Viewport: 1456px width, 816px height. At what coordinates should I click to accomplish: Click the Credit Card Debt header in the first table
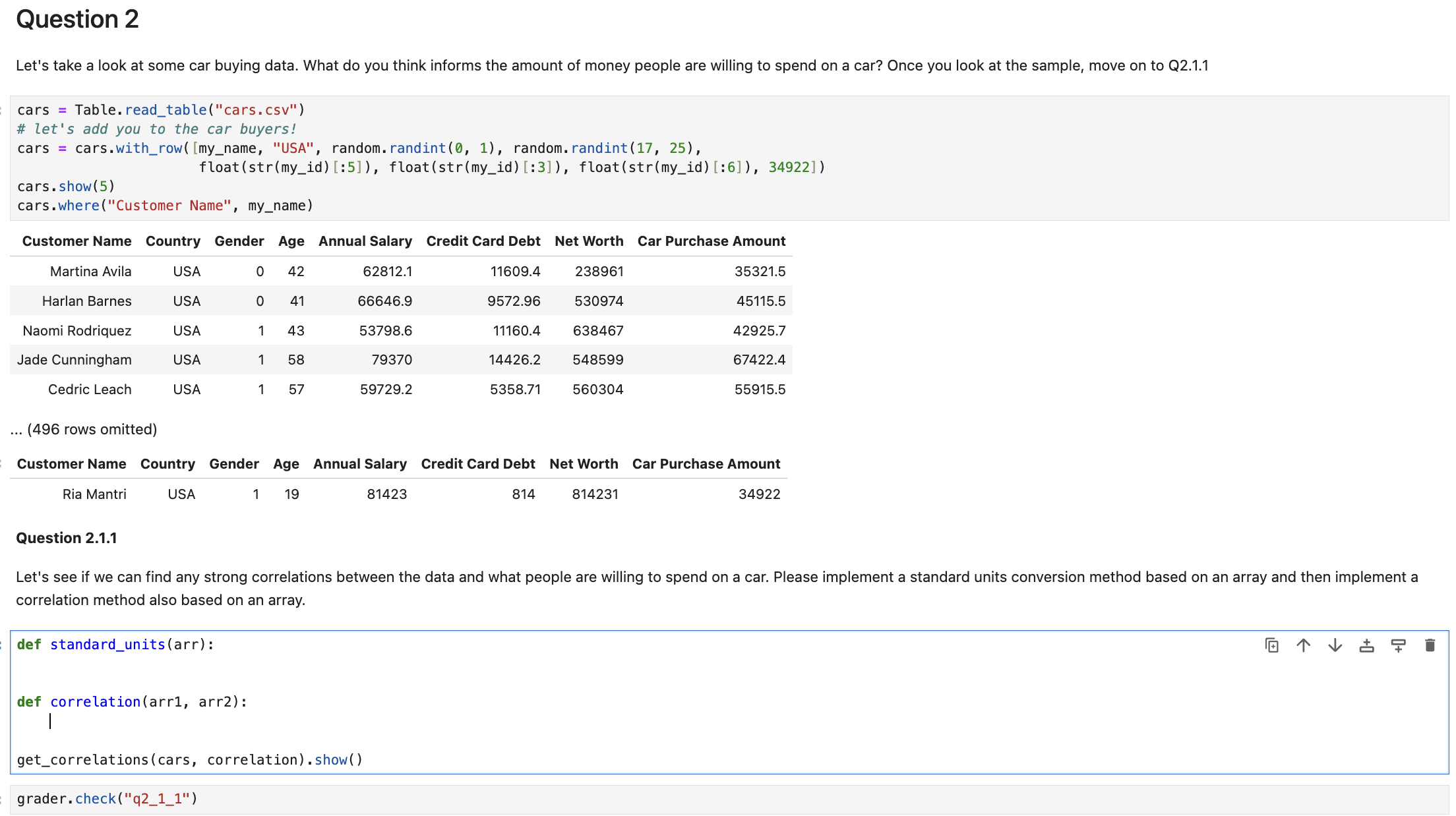tap(483, 241)
